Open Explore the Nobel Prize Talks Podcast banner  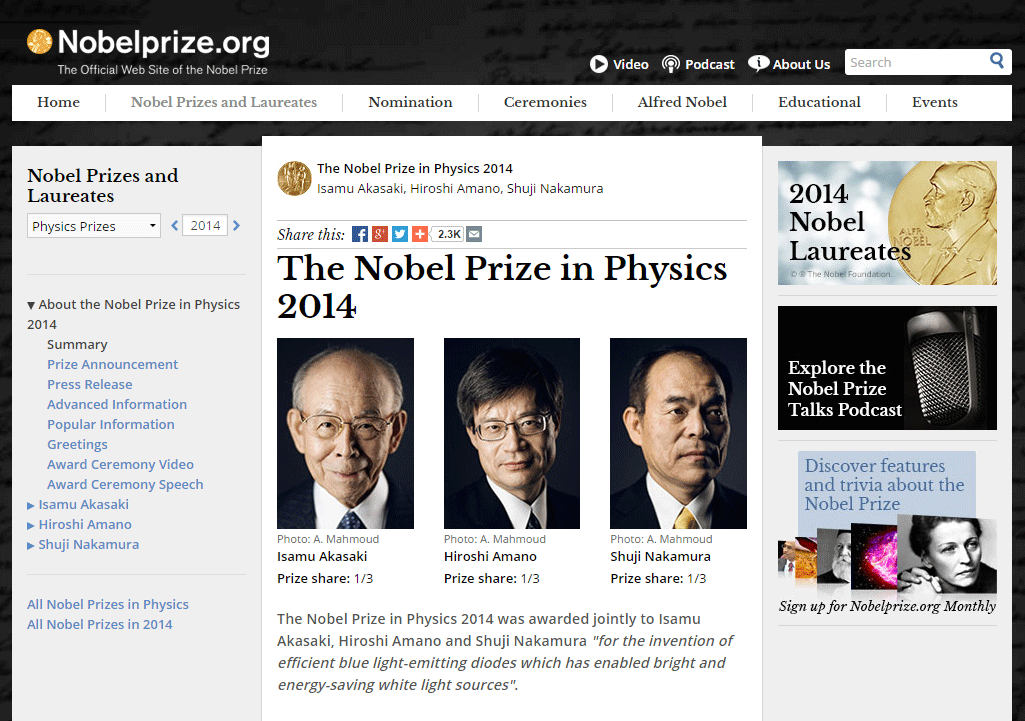pos(887,368)
